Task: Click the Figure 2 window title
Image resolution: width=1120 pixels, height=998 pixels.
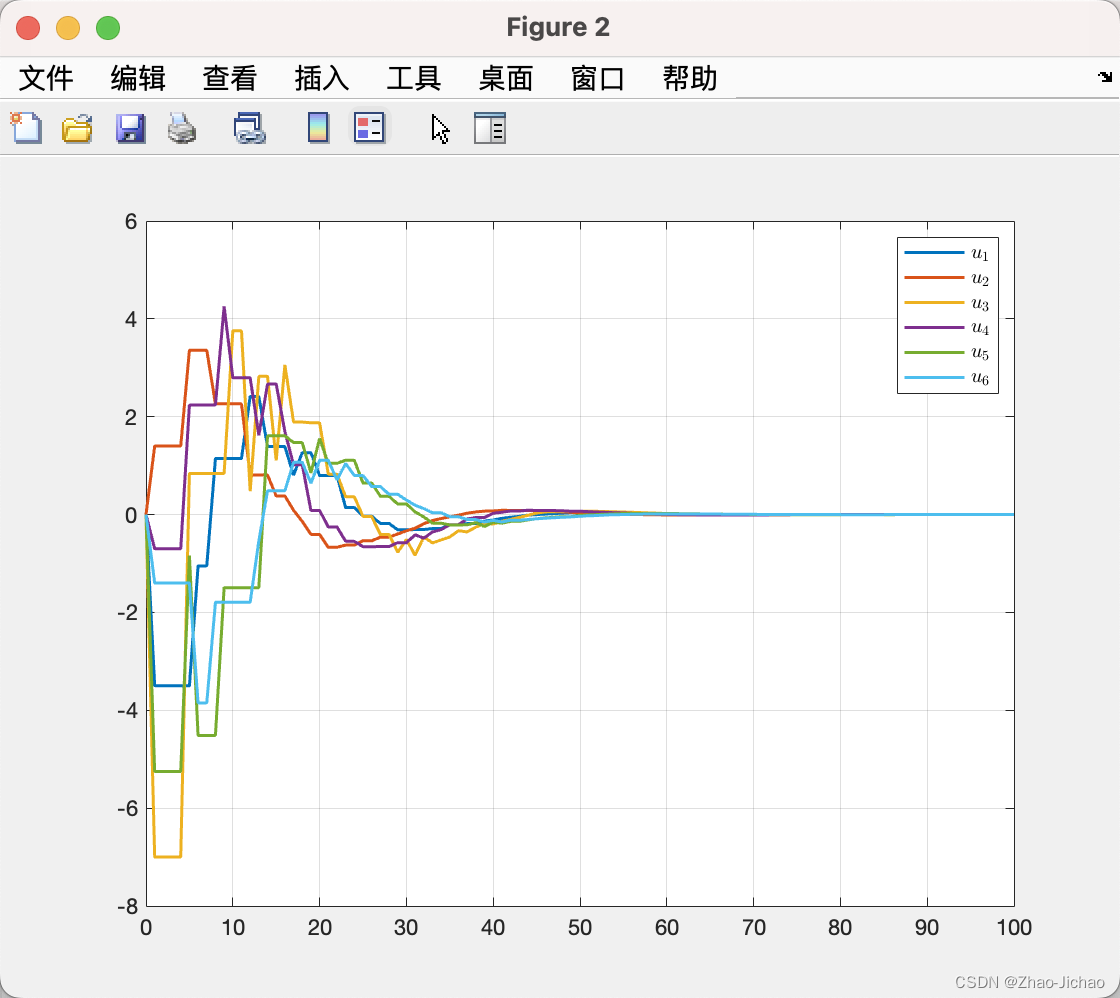Action: 558,27
